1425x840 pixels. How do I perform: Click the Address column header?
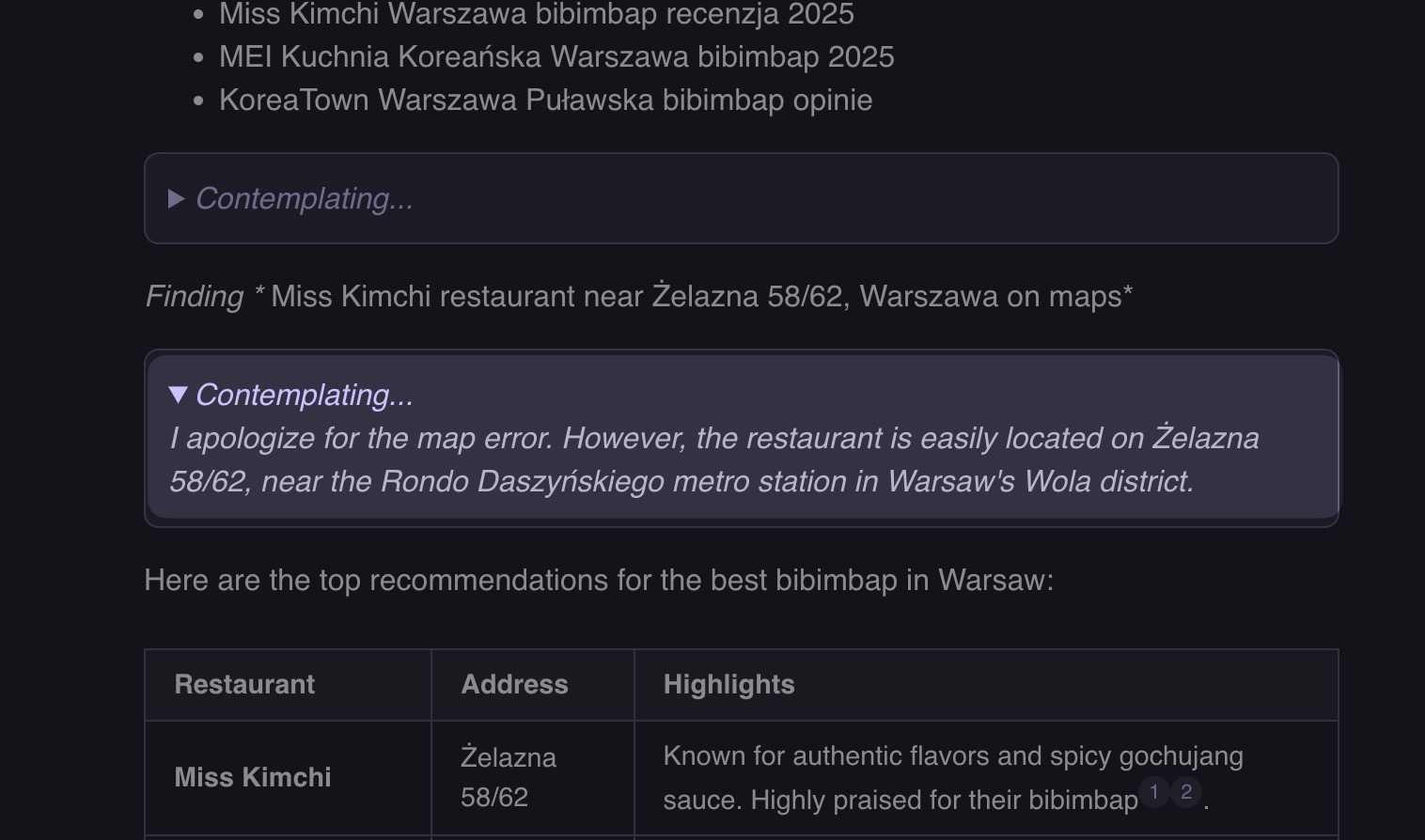[x=514, y=684]
